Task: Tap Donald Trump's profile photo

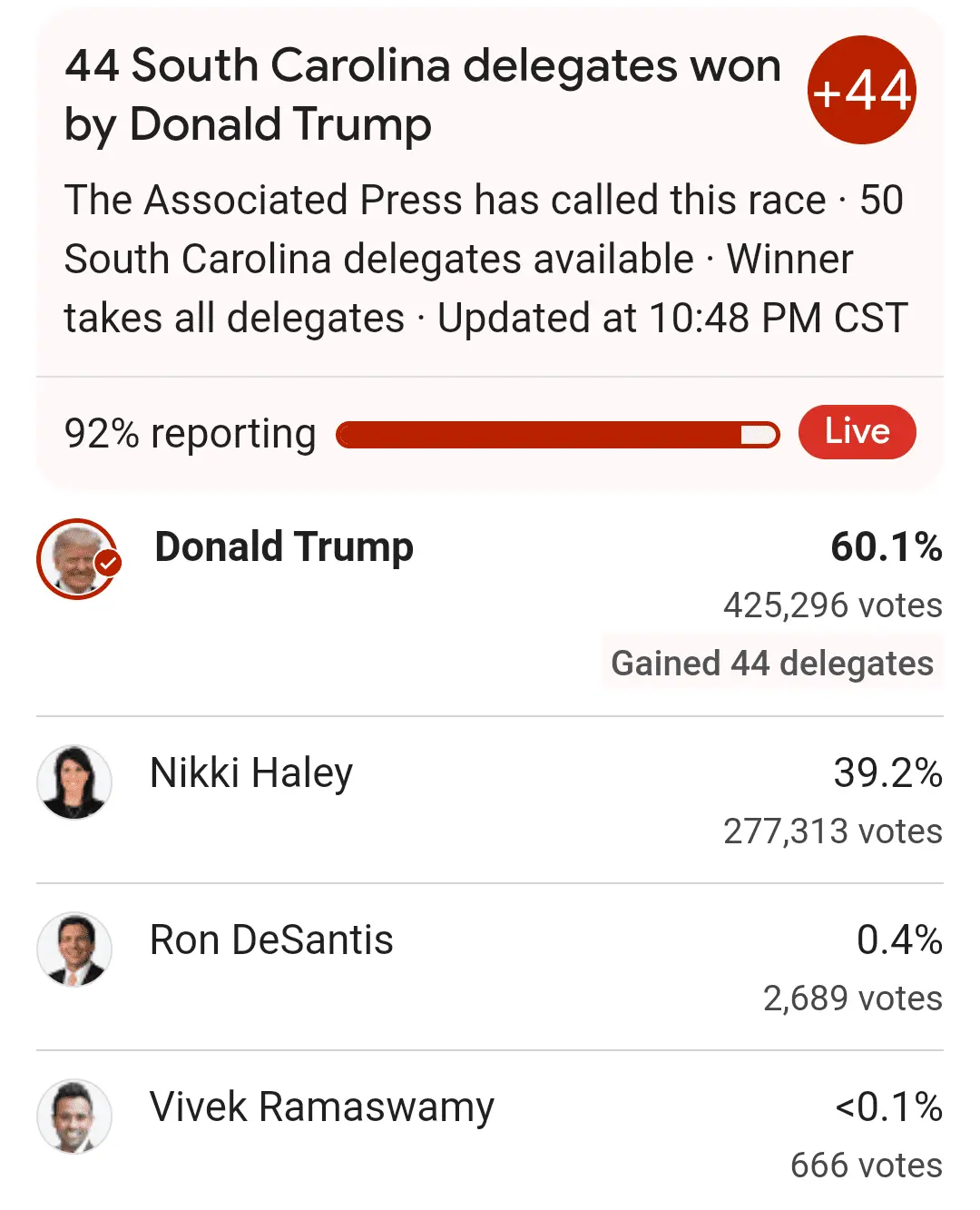Action: [x=76, y=558]
